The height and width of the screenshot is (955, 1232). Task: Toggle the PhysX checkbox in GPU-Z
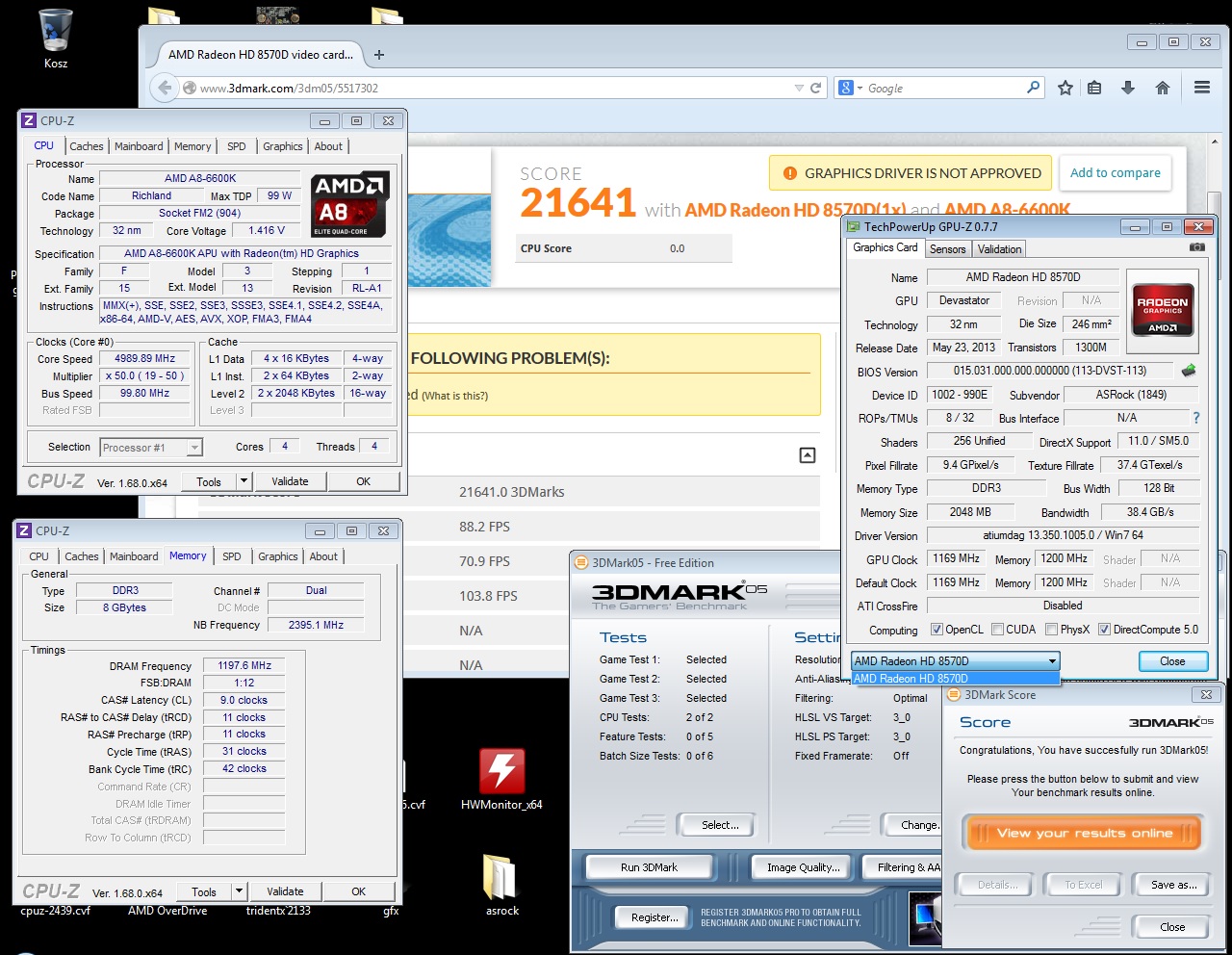tap(1051, 630)
